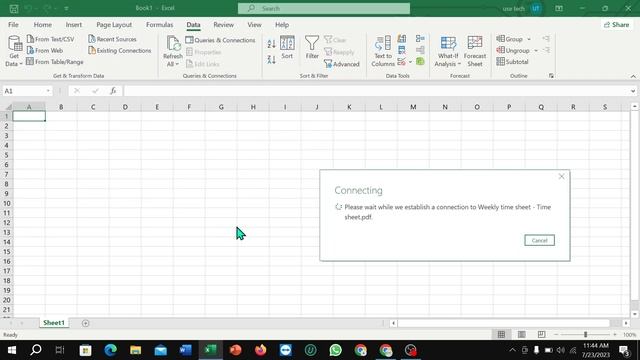
Task: Click Forecast Sheet
Action: click(x=475, y=51)
